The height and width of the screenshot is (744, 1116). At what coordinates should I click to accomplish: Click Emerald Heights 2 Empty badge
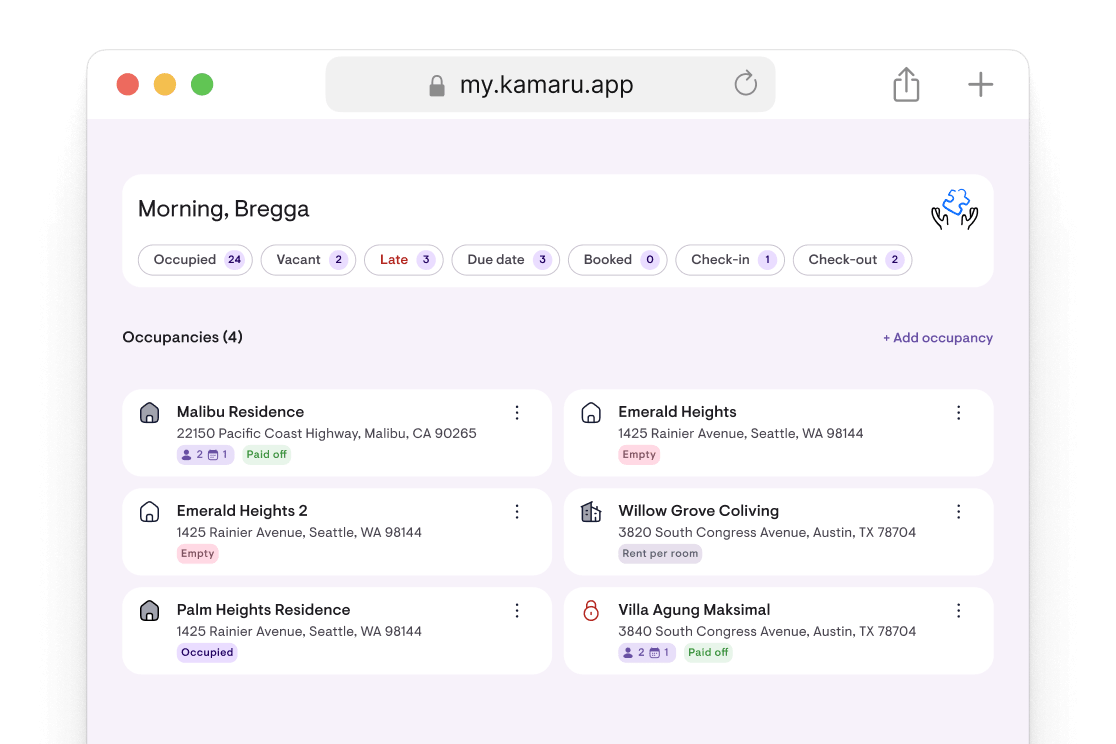pos(197,553)
